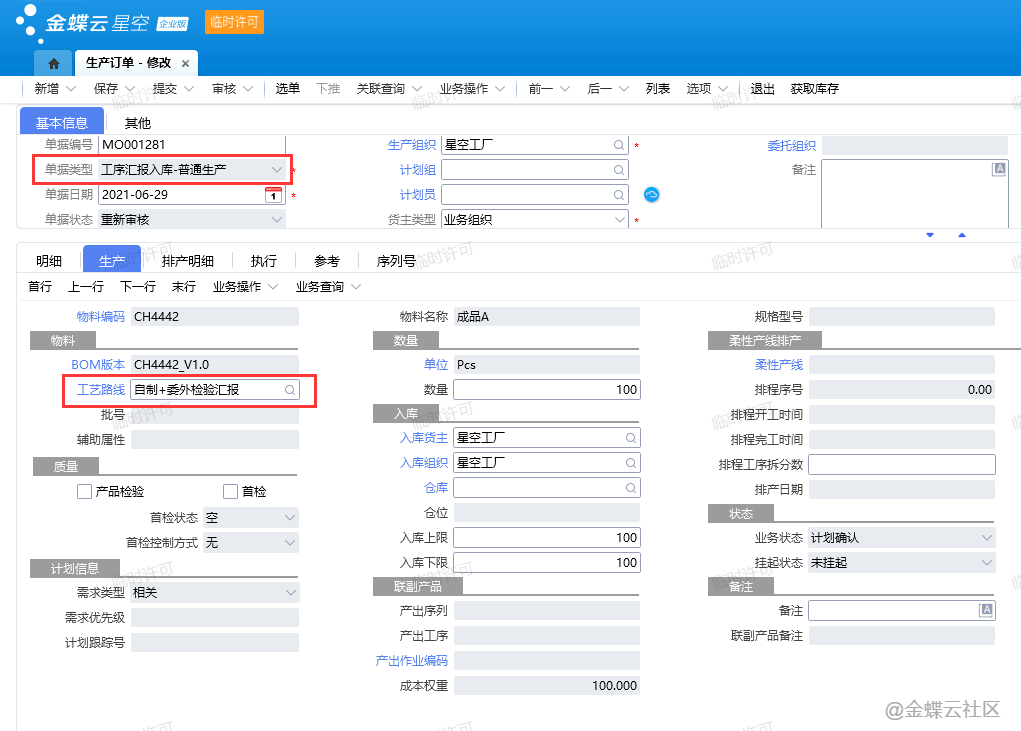Expand 需求类型 dropdown

coord(290,592)
